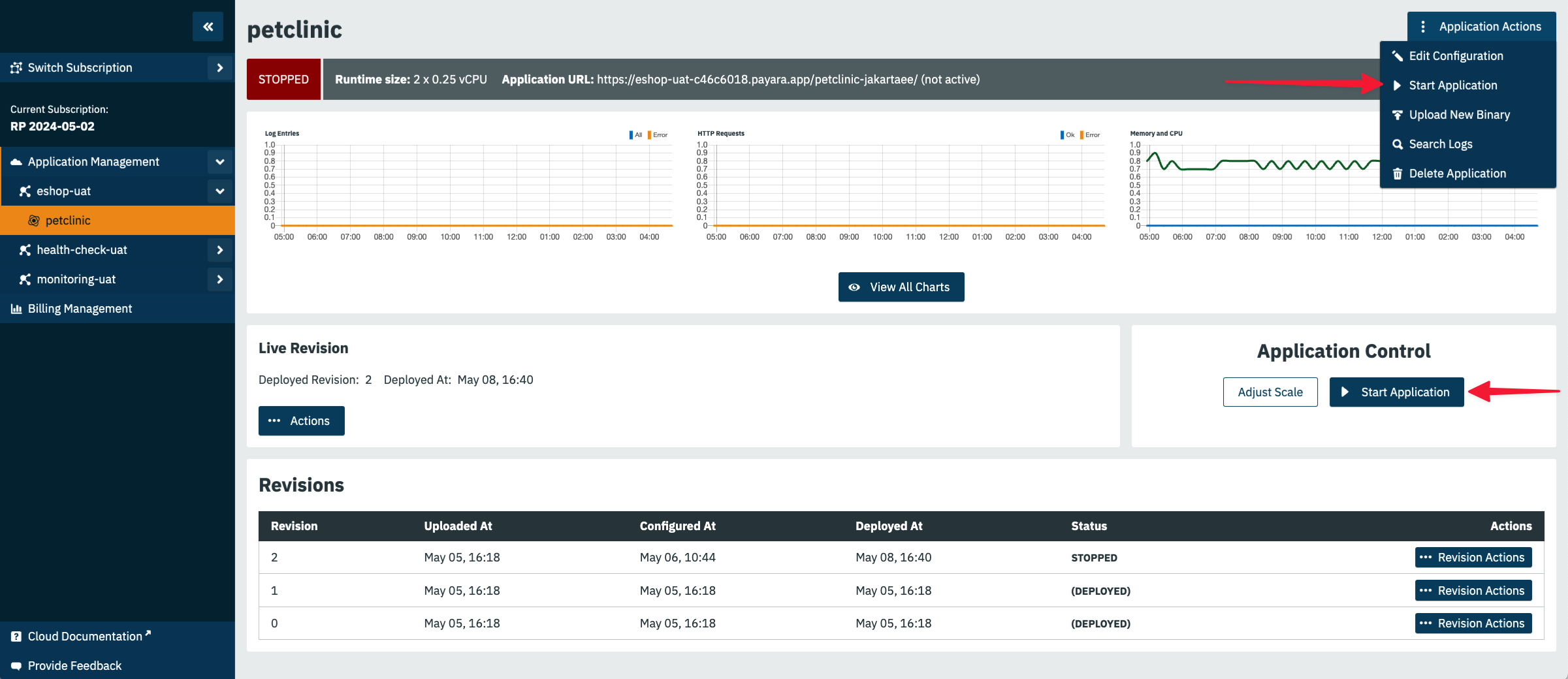Click the Adjust Scale button

pos(1270,392)
